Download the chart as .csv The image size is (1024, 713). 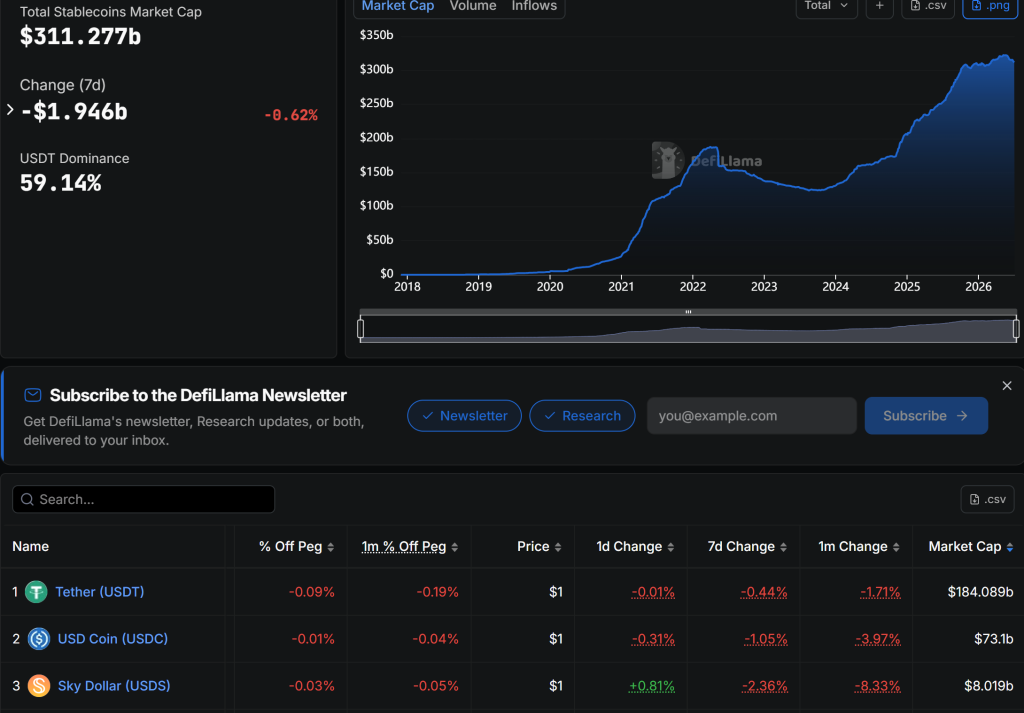click(x=928, y=6)
